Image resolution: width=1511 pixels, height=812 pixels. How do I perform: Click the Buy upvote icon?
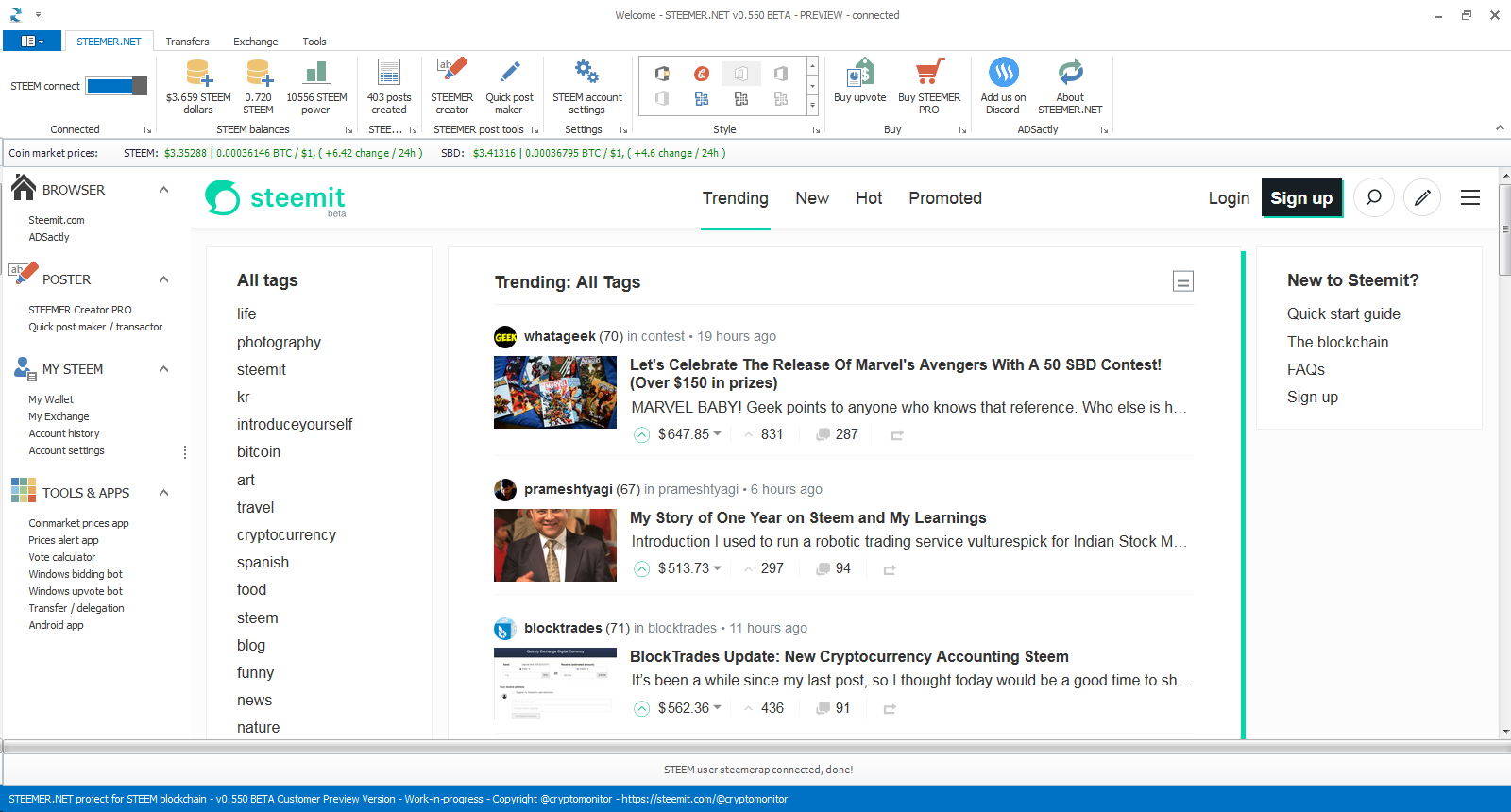[x=860, y=72]
